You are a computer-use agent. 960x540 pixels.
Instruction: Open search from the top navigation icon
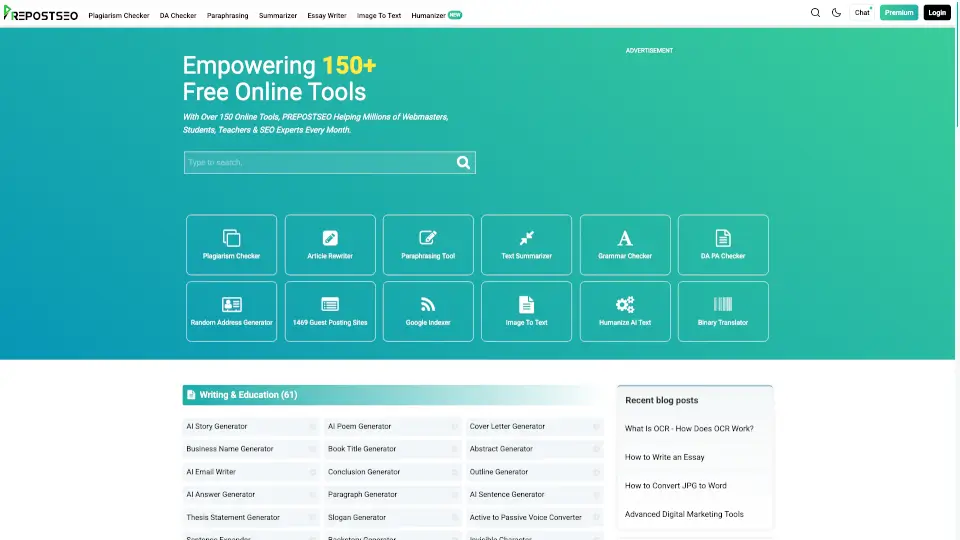pyautogui.click(x=815, y=13)
